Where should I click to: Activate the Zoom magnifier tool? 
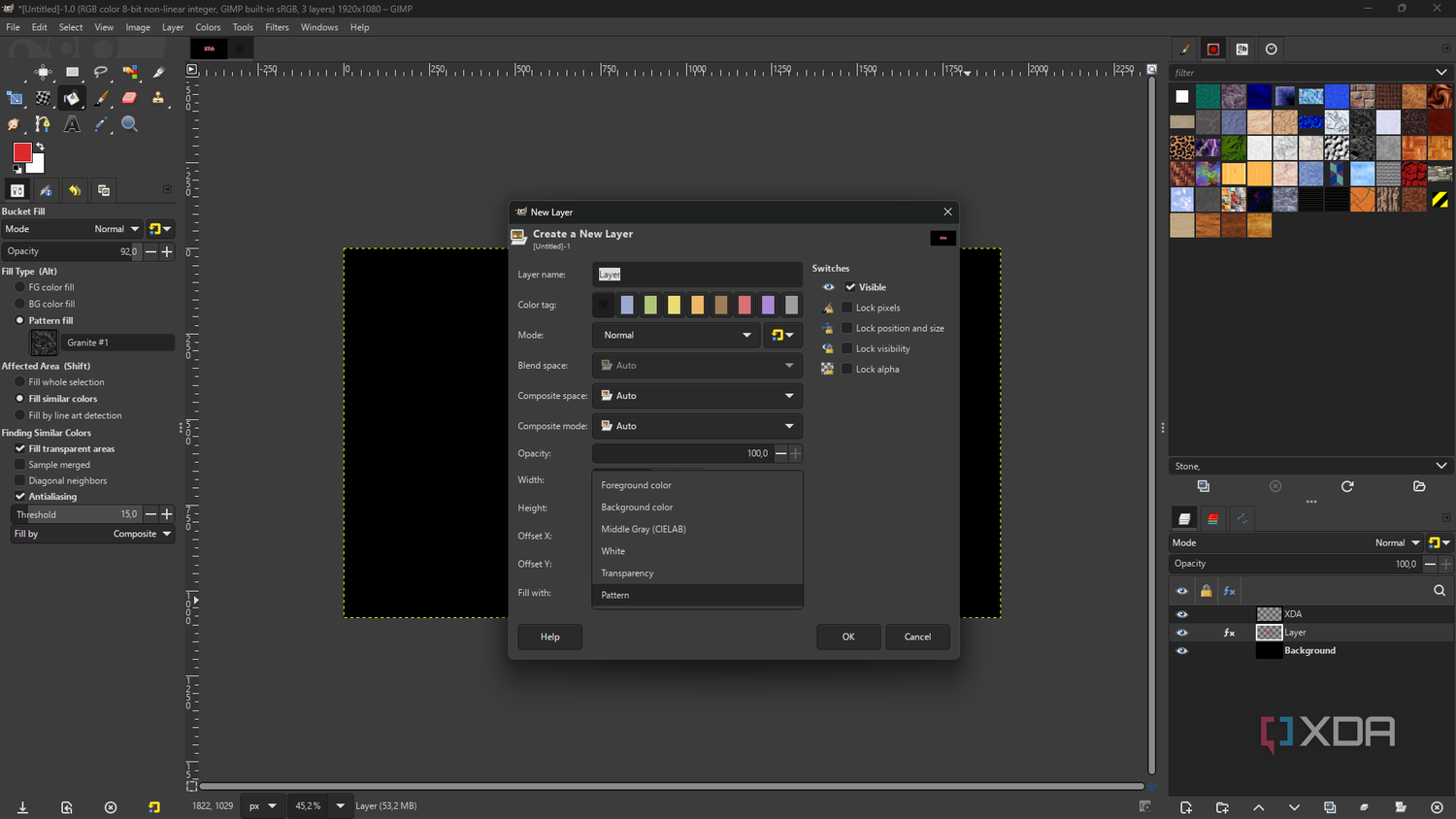point(129,124)
